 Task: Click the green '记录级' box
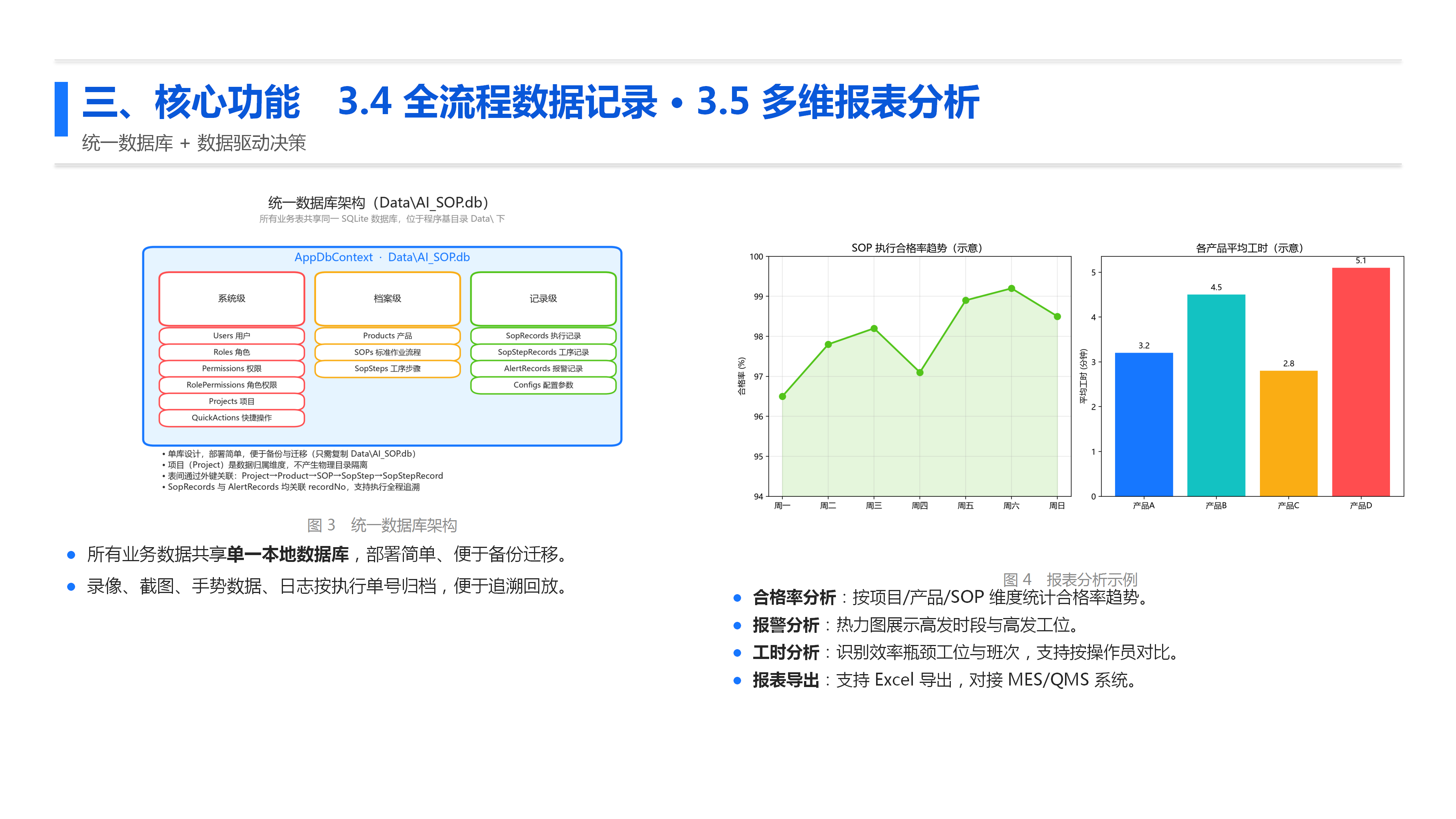click(x=543, y=298)
